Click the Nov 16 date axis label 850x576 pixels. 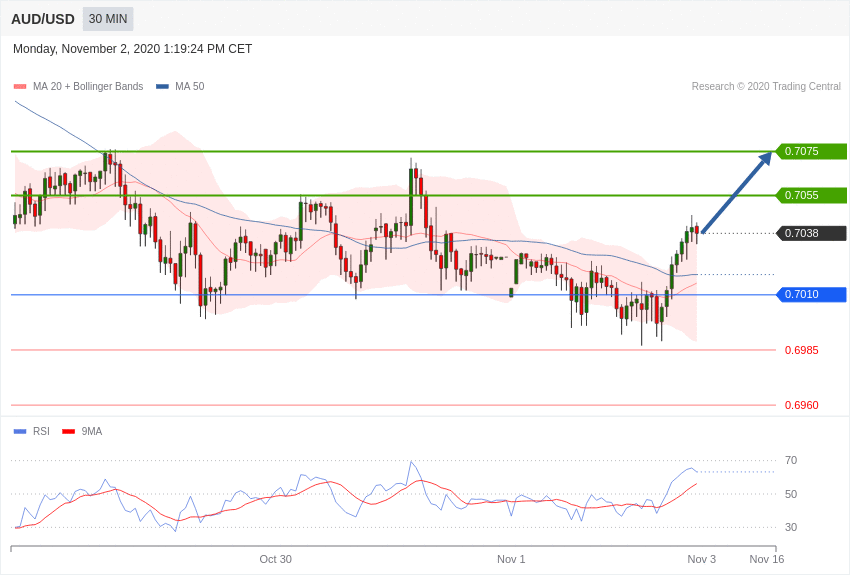point(767,559)
